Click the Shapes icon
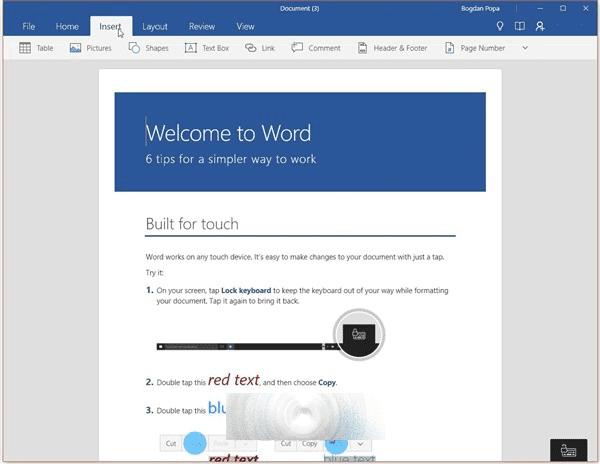 [x=134, y=48]
